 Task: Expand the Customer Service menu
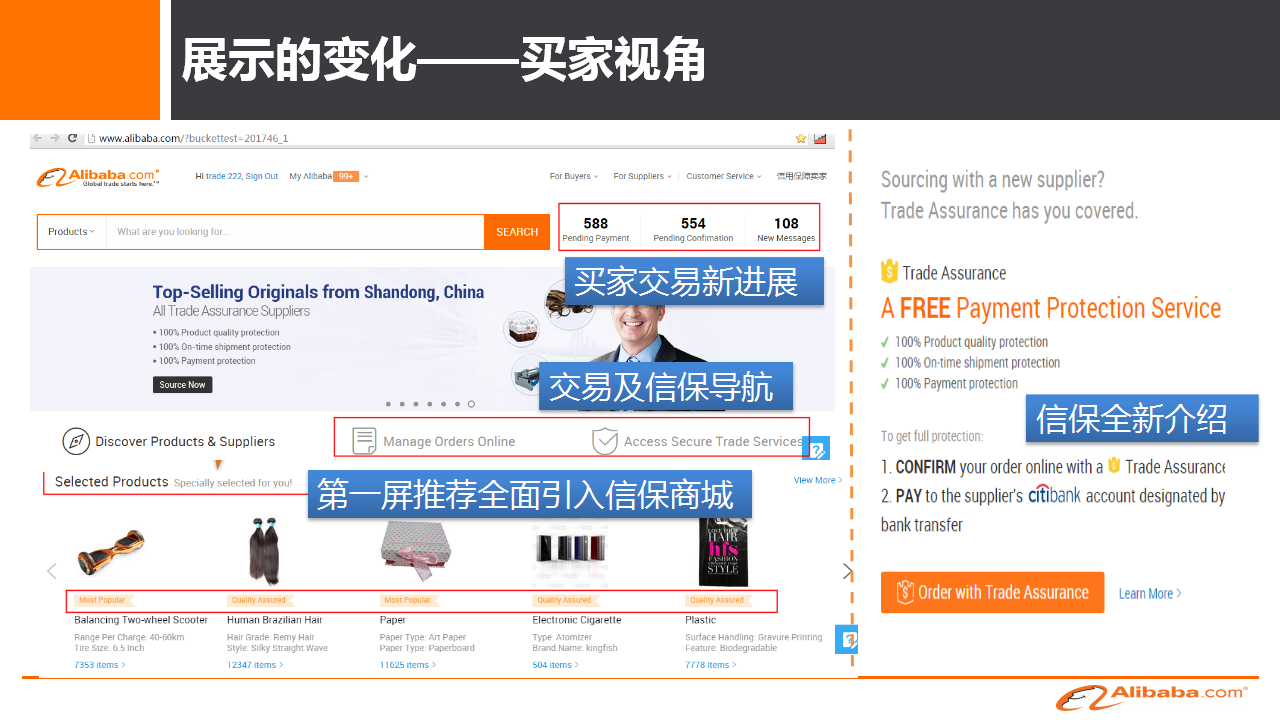click(x=723, y=176)
